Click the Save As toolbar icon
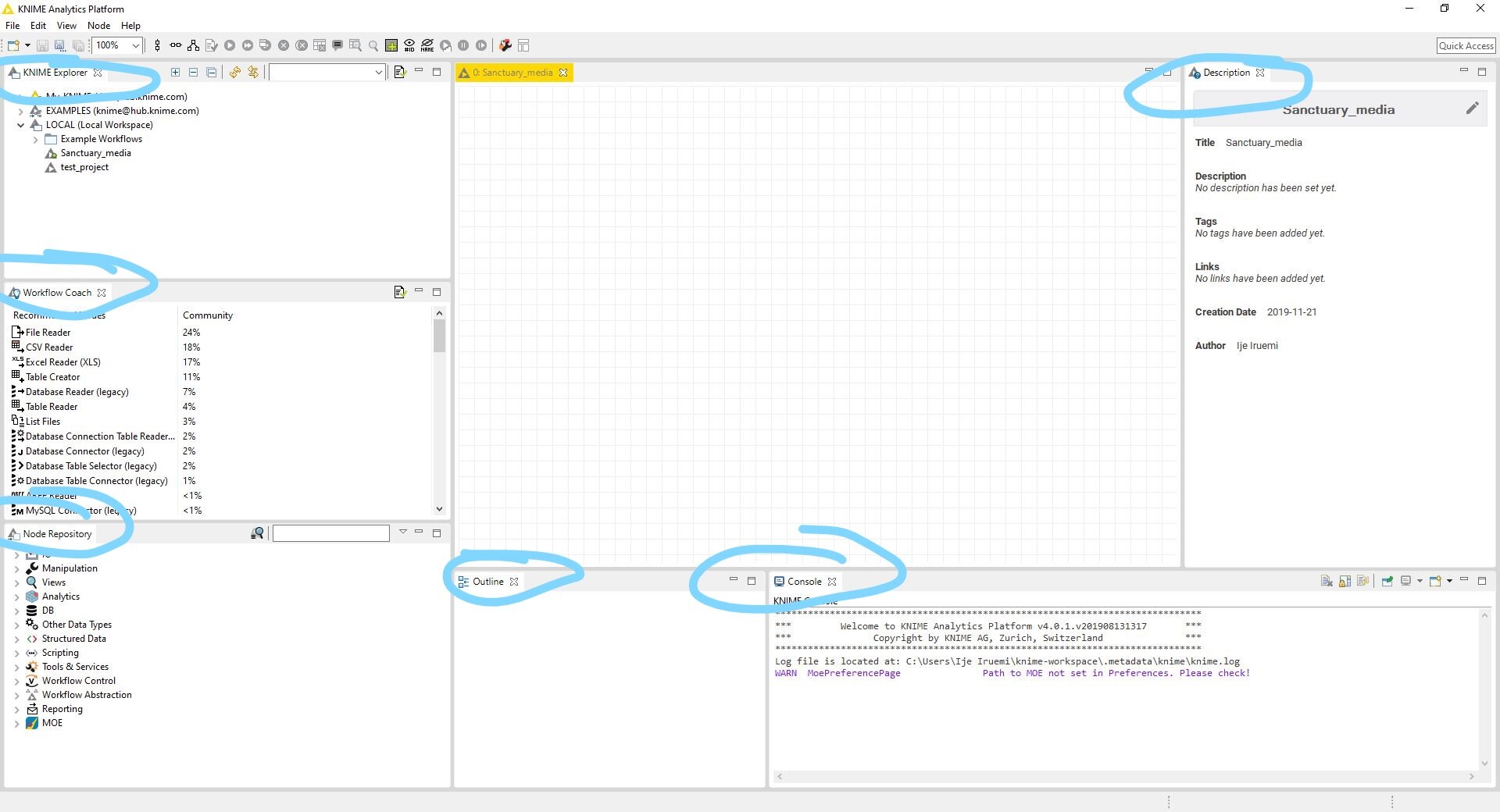This screenshot has width=1500, height=812. point(59,45)
